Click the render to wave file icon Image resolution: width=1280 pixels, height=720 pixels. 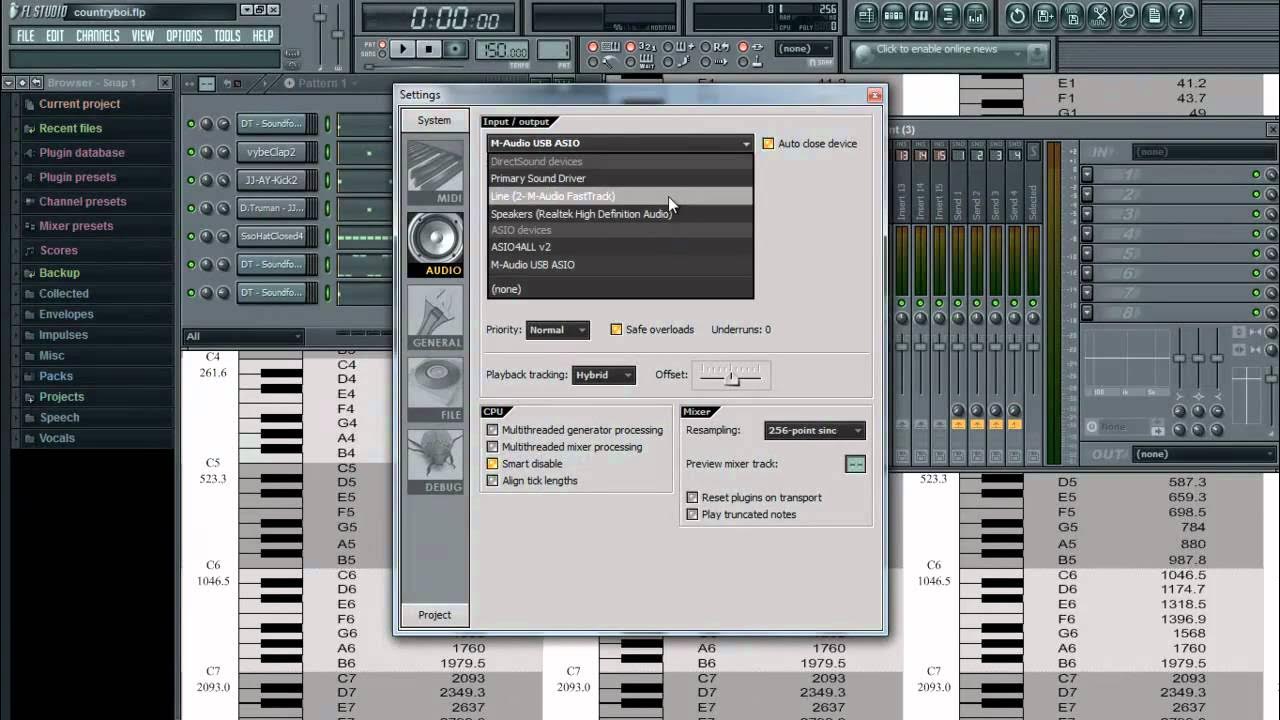1072,15
